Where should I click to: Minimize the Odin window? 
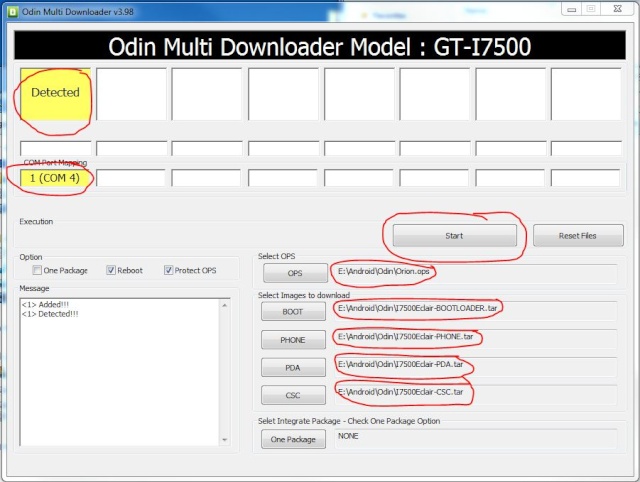(x=571, y=9)
